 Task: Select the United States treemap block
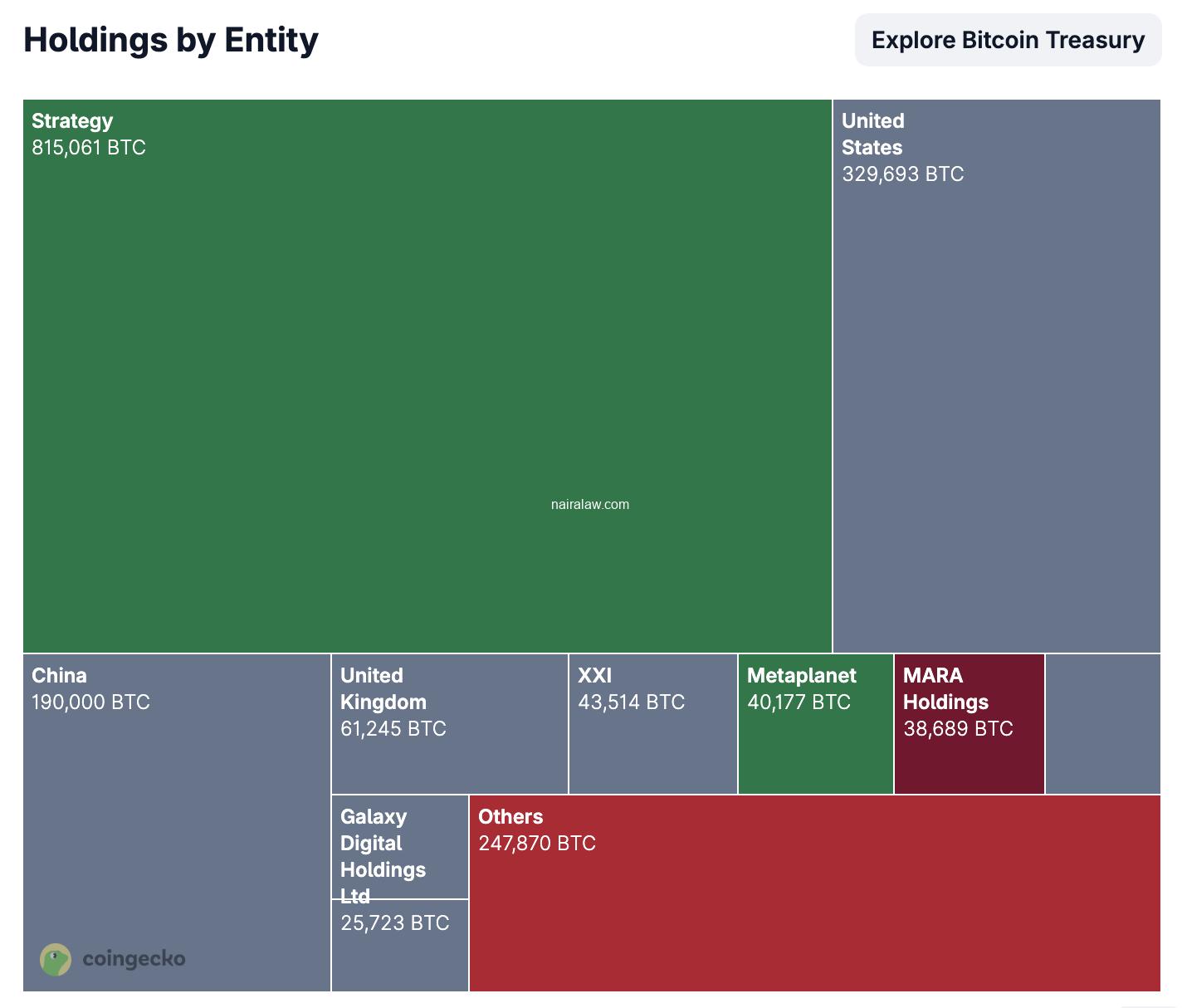pyautogui.click(x=996, y=399)
